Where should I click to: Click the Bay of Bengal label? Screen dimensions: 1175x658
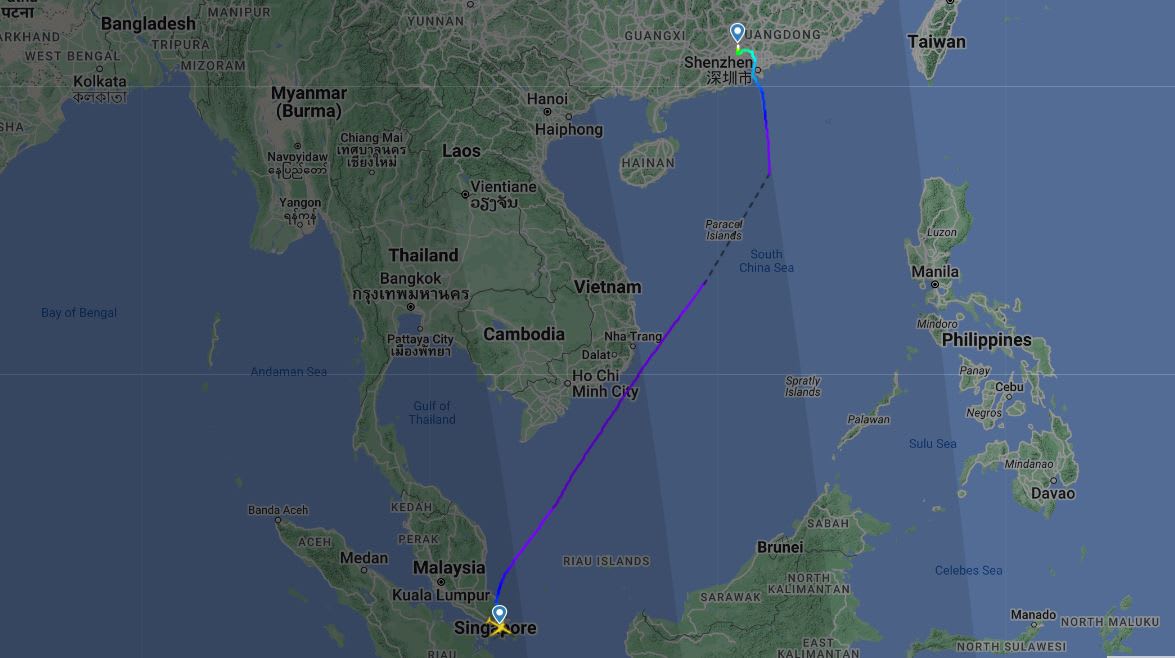79,313
